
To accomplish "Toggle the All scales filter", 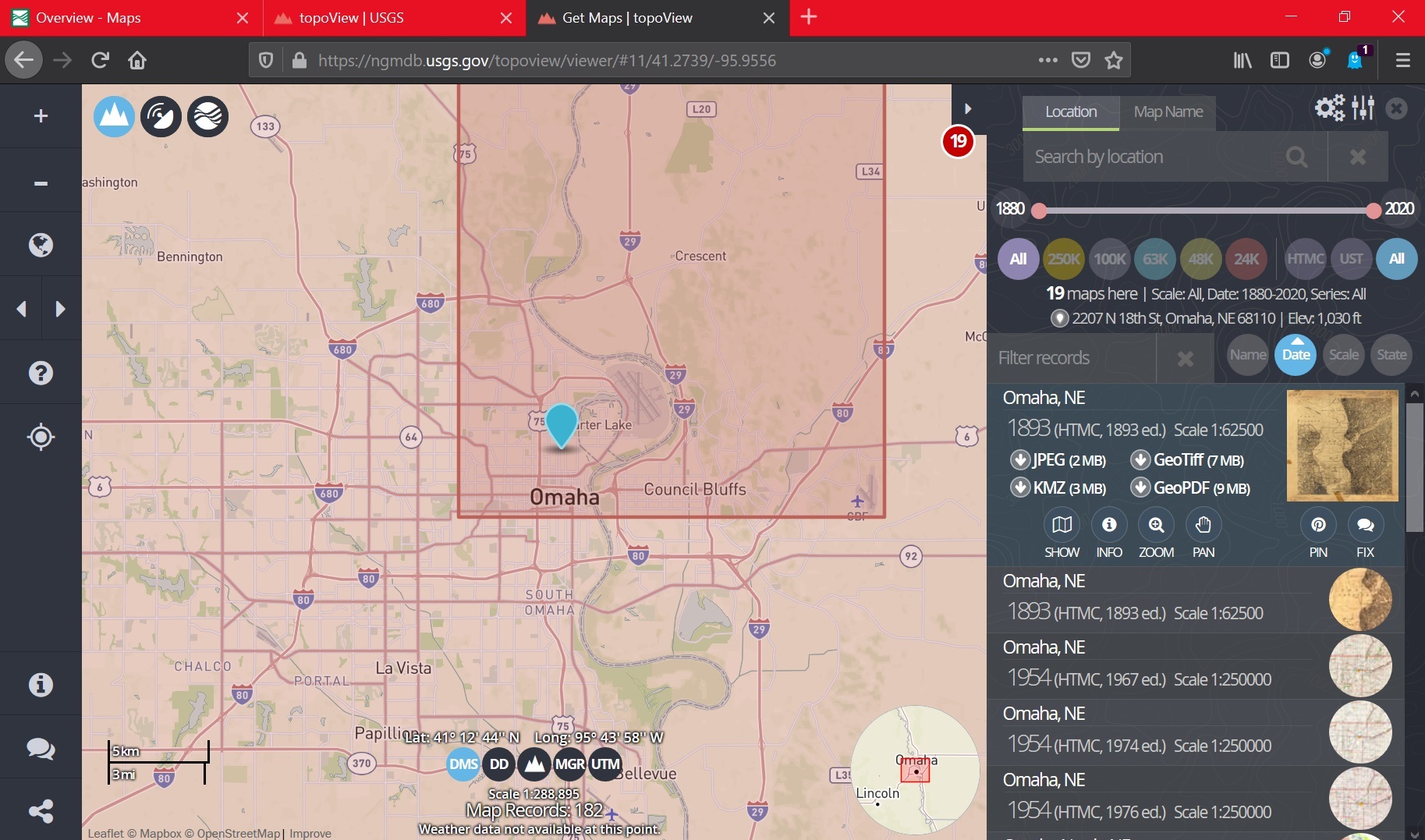I will coord(1019,259).
